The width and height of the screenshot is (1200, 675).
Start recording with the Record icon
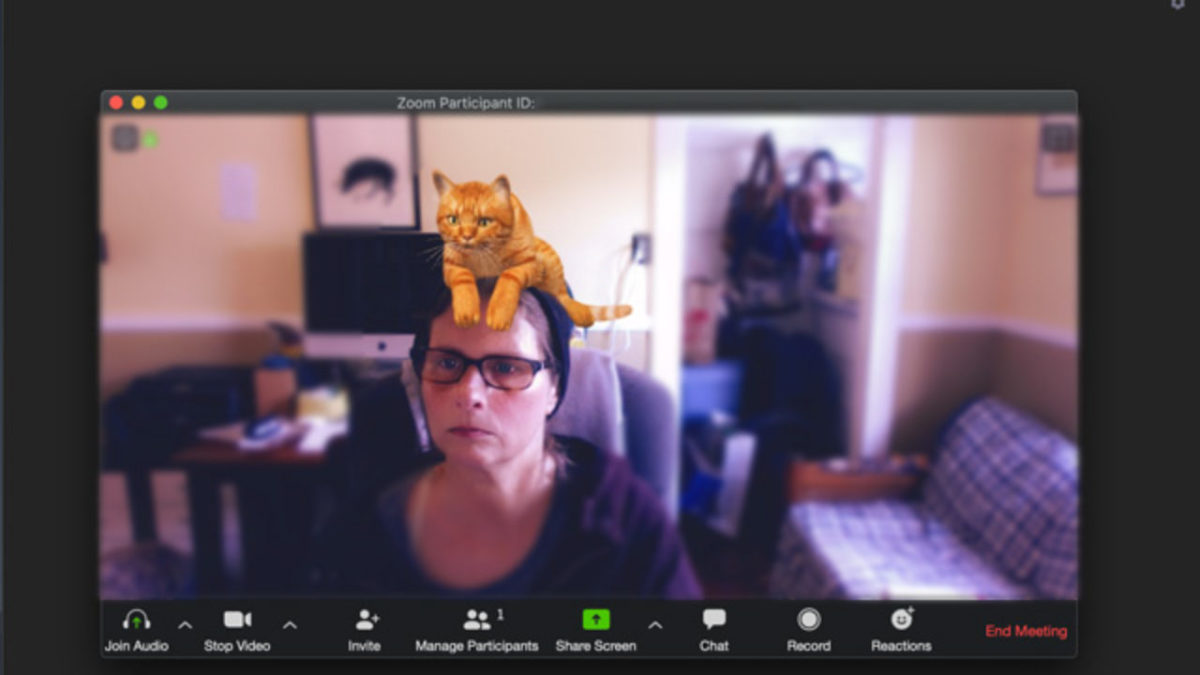[x=808, y=619]
